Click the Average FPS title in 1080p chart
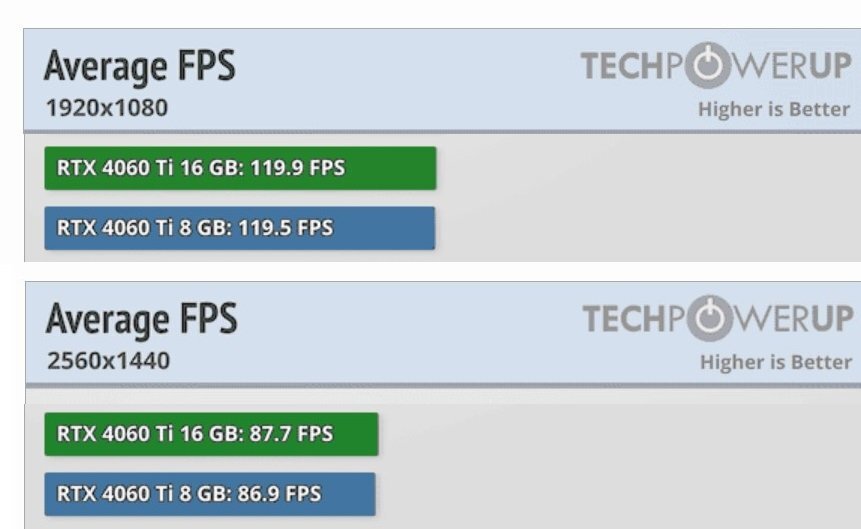The width and height of the screenshot is (861, 529). [139, 66]
